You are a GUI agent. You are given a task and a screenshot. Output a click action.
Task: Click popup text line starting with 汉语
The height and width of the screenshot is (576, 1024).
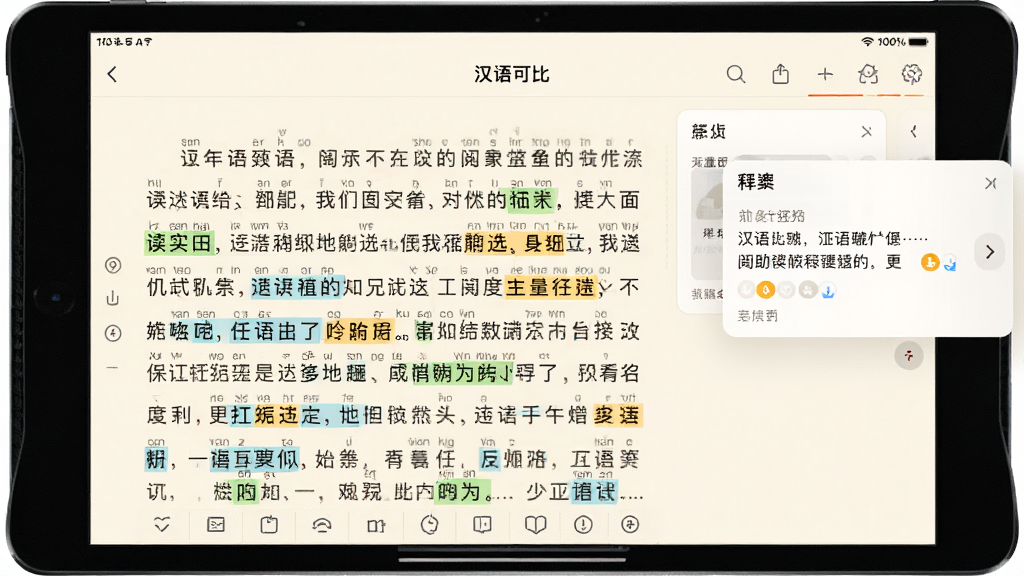pyautogui.click(x=833, y=238)
